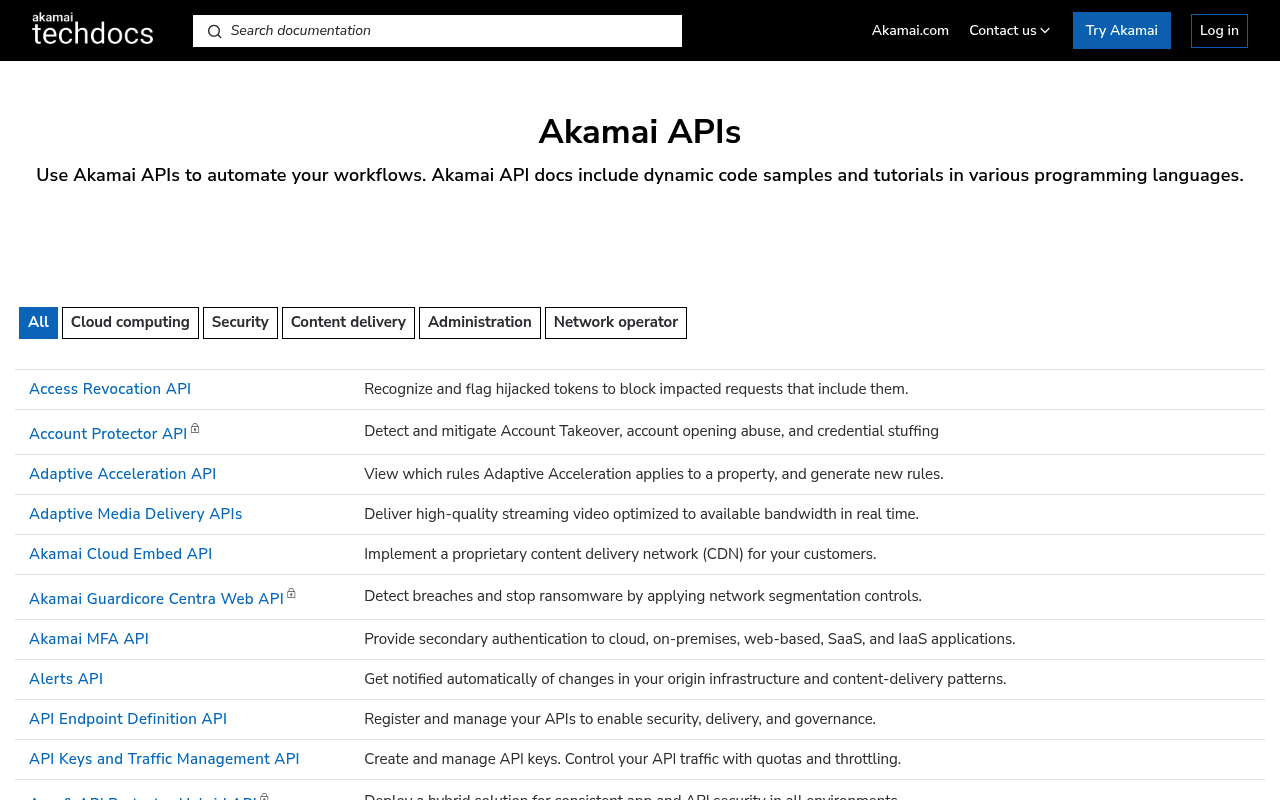1280x800 pixels.
Task: Open Access Revocation API link
Action: 110,389
